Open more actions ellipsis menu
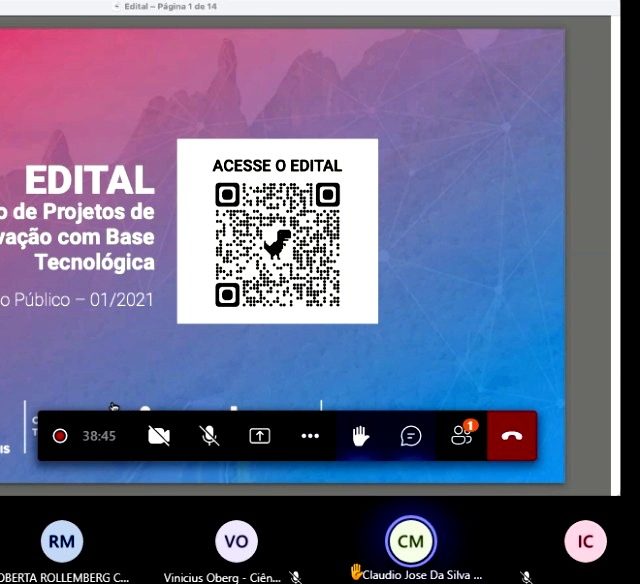Viewport: 640px width, 584px height. (x=310, y=436)
